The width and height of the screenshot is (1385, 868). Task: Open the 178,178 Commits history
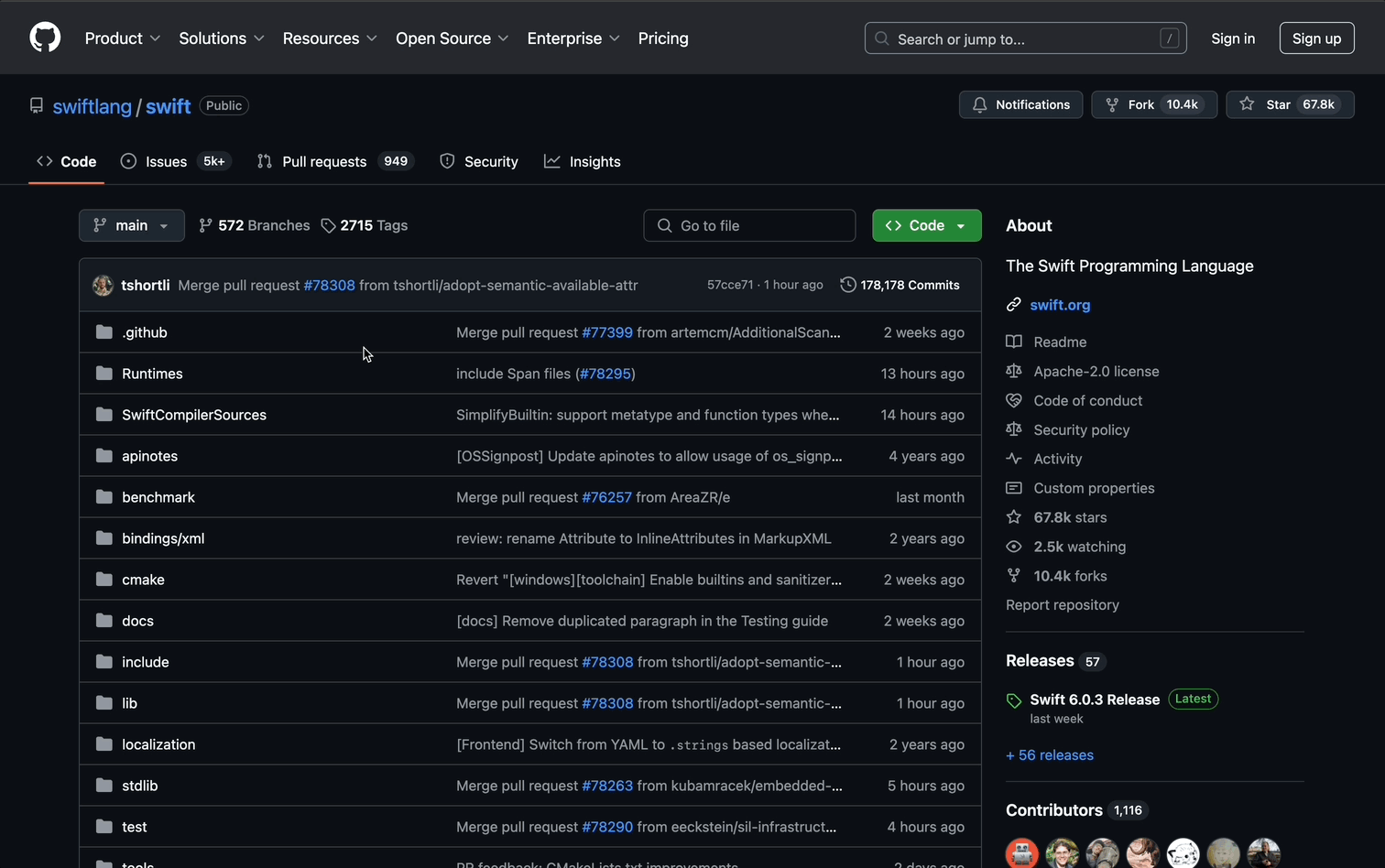900,285
